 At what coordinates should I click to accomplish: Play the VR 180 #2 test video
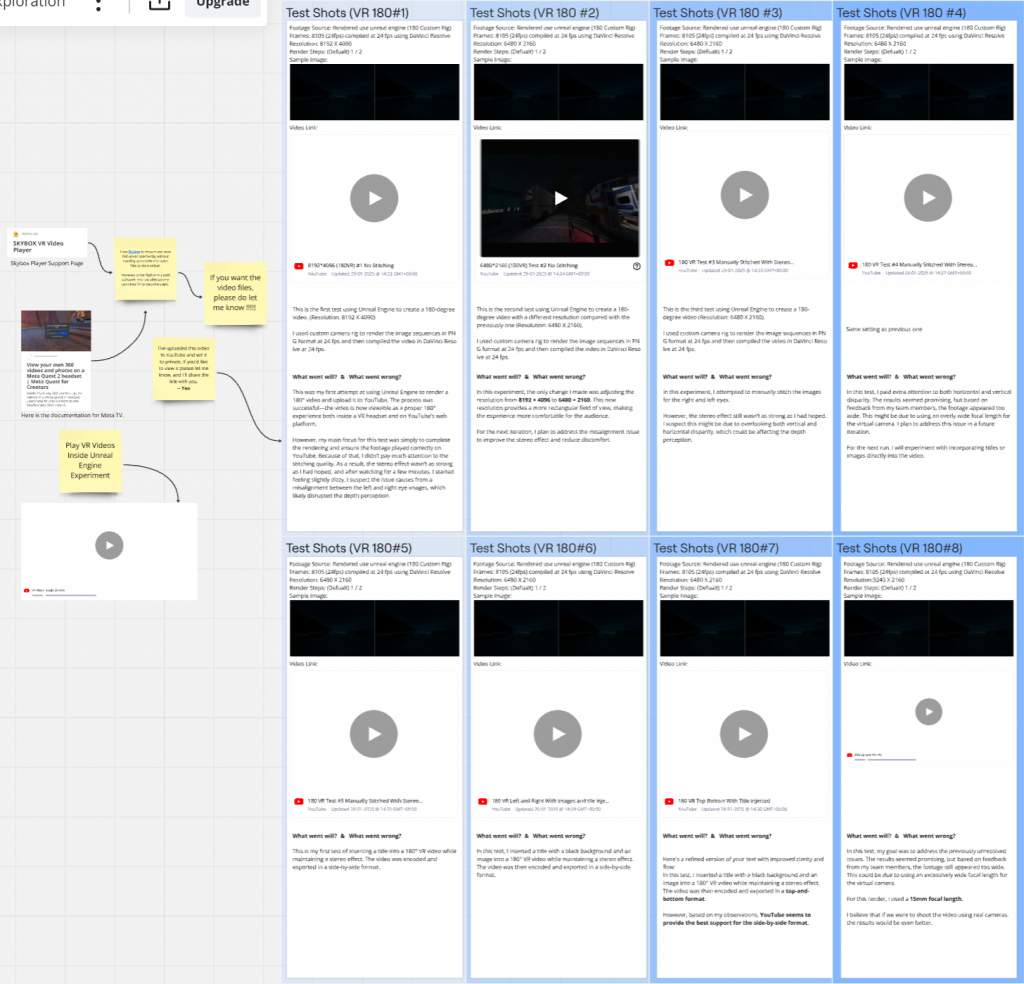click(560, 198)
